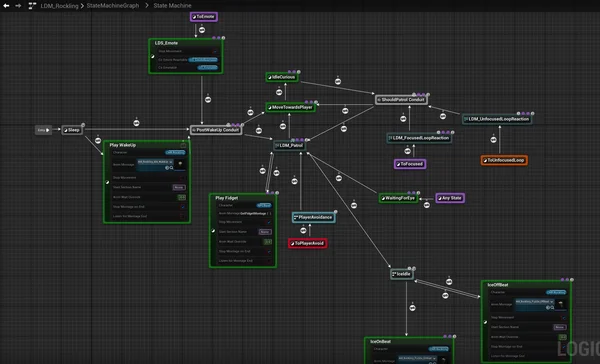
Task: Open transition rule icon from PostWakeUp Conduit to LDM_Patrol
Action: [x=259, y=131]
